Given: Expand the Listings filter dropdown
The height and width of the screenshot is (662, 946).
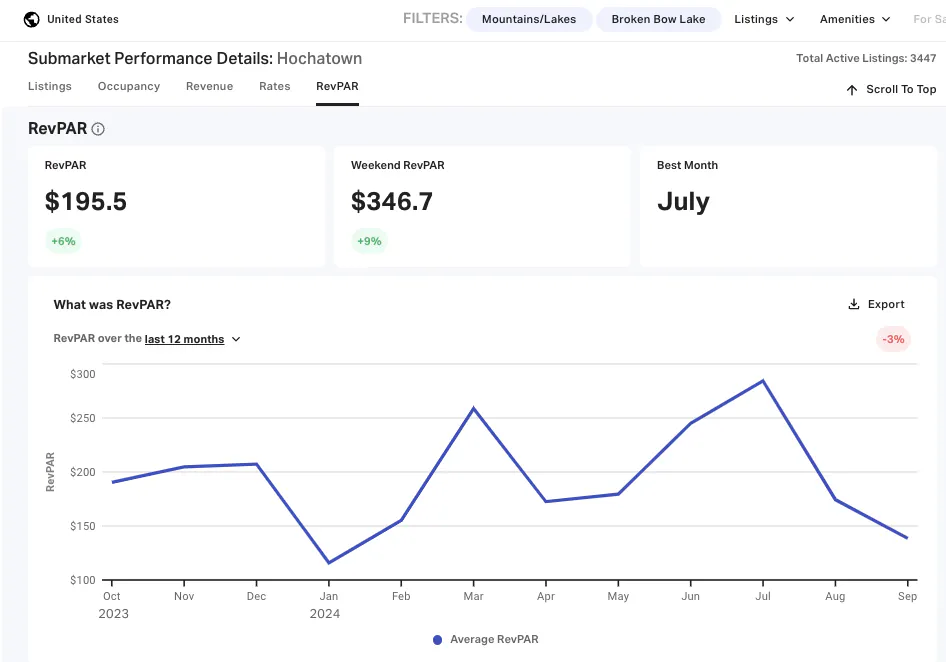Looking at the screenshot, I should (764, 19).
